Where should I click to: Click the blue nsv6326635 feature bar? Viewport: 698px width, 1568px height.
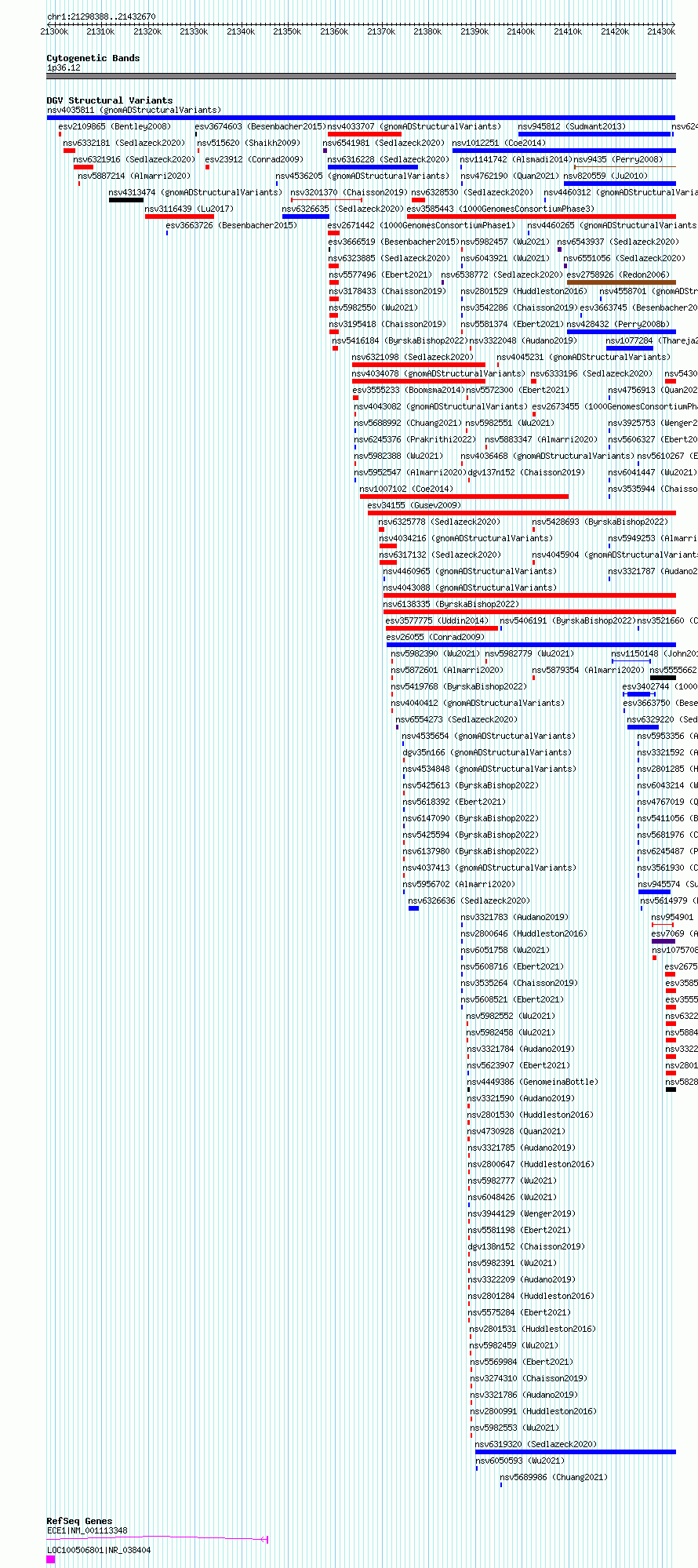pos(306,216)
